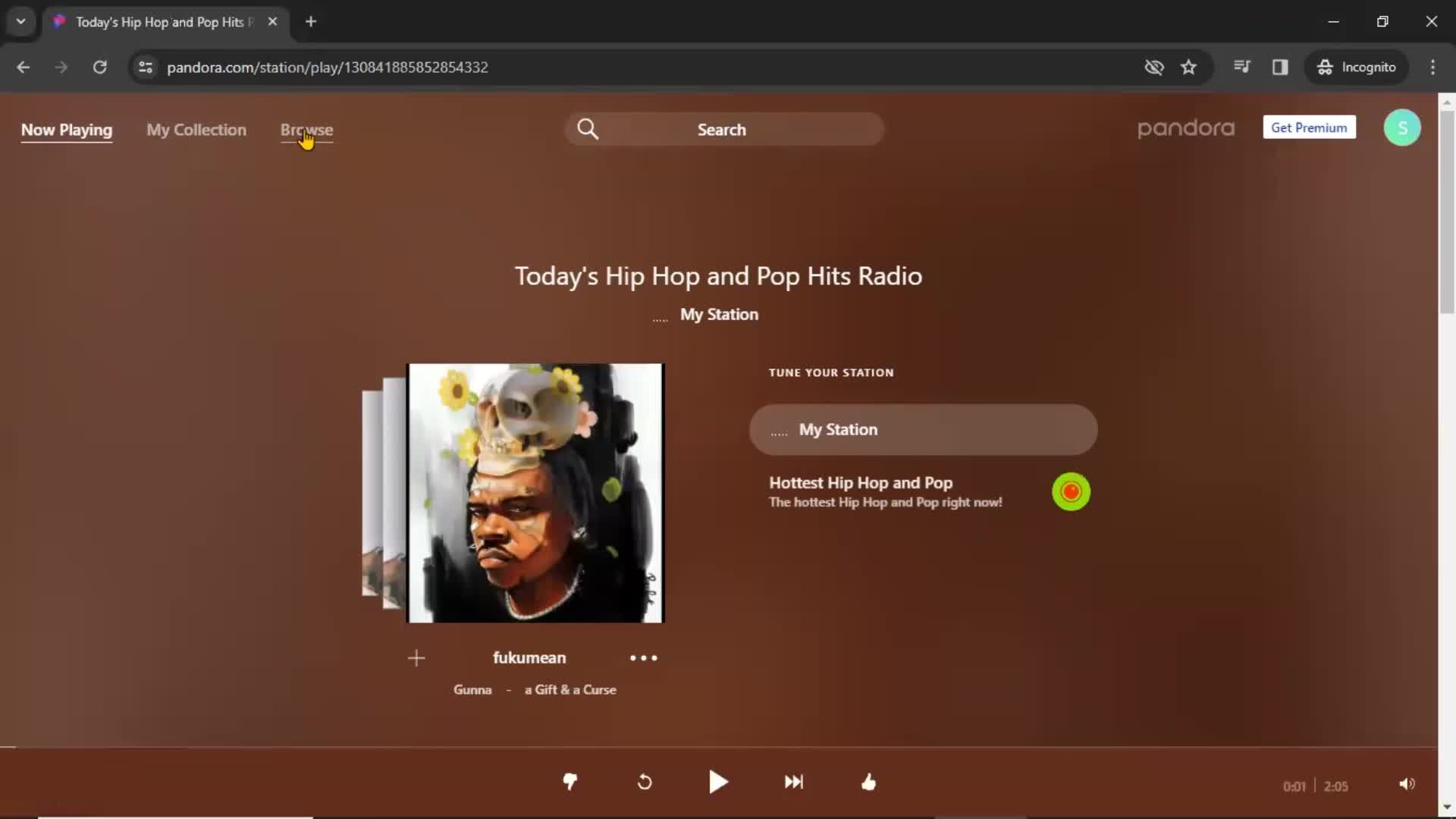Expand the tab search dropdown arrow
The width and height of the screenshot is (1456, 819).
coord(21,21)
